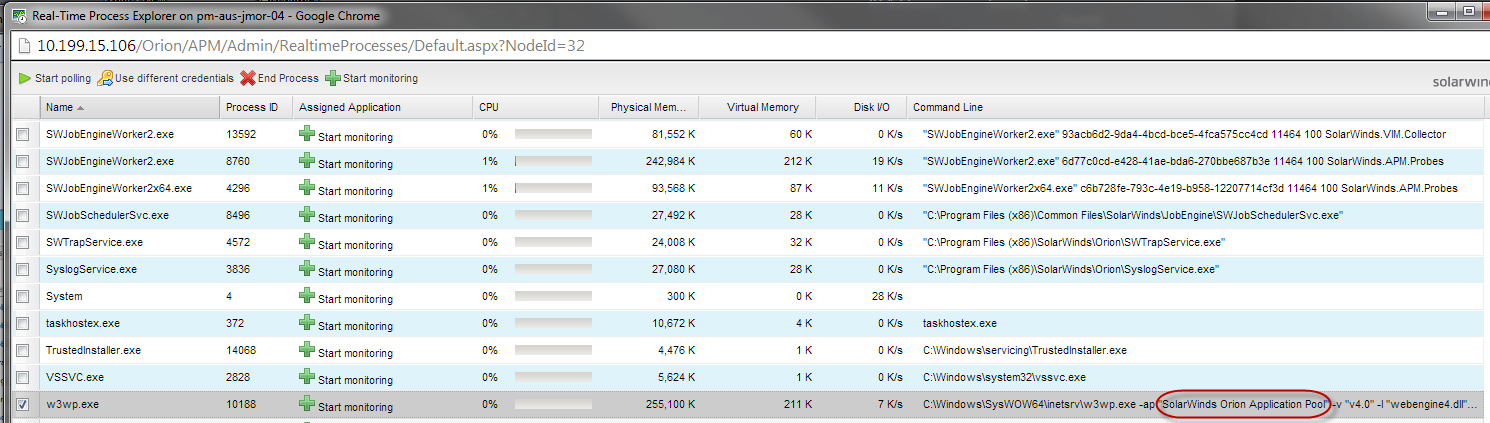Start monitoring SWJobSchedulerSvc.exe via its link
Screen dimensions: 1490x423
(x=355, y=217)
